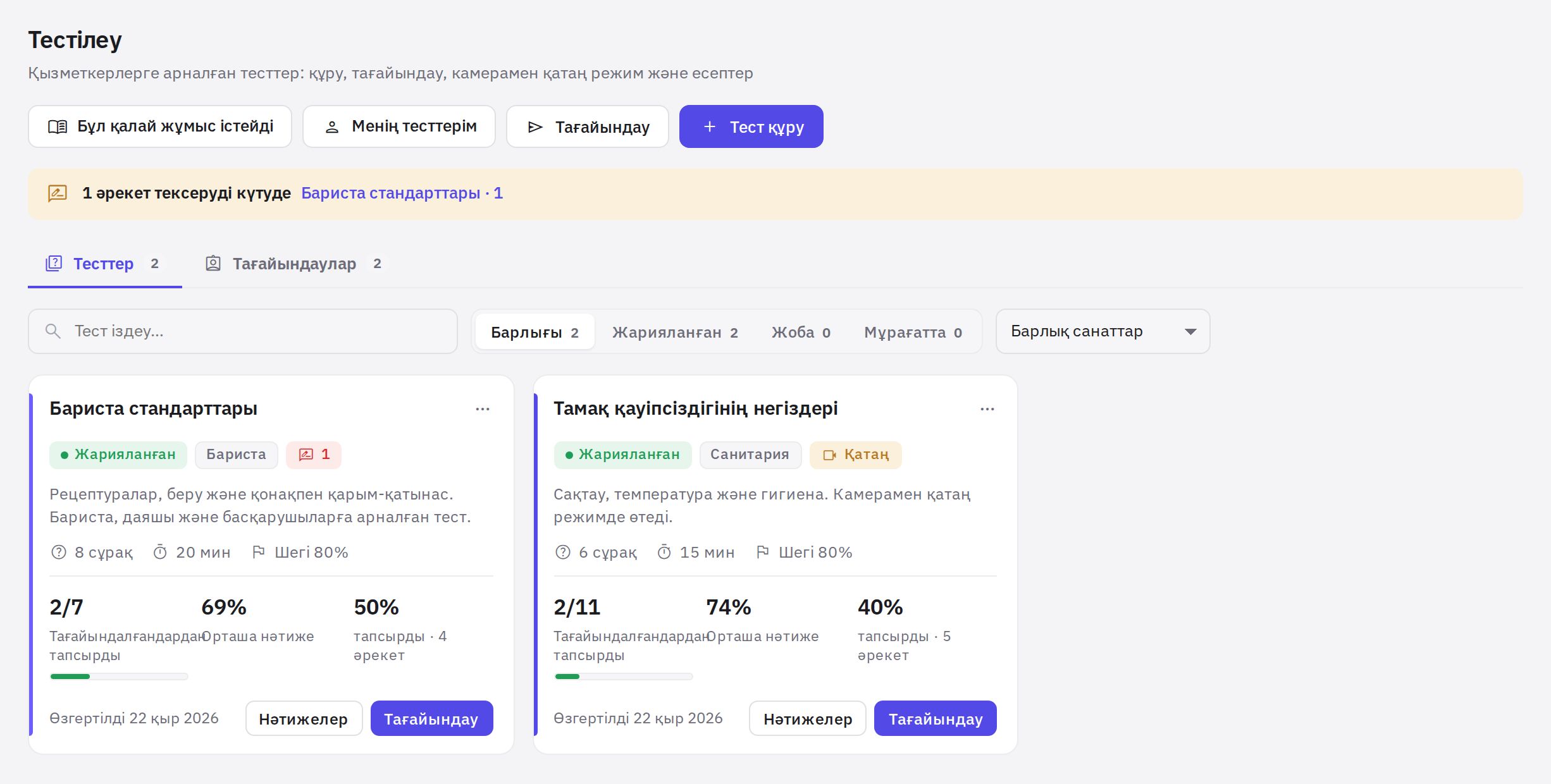Select the 'Барлығы 2' filter
1551x784 pixels.
point(535,332)
